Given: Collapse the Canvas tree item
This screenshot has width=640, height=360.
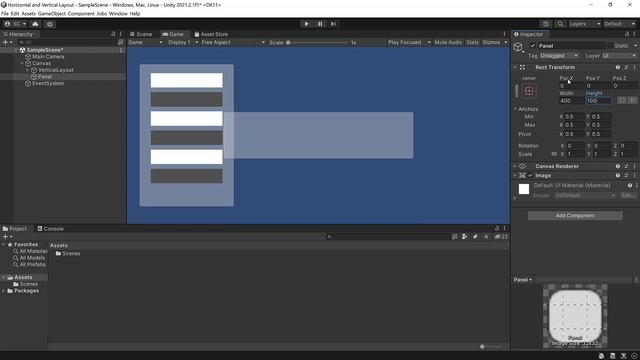Looking at the screenshot, I should (22, 63).
